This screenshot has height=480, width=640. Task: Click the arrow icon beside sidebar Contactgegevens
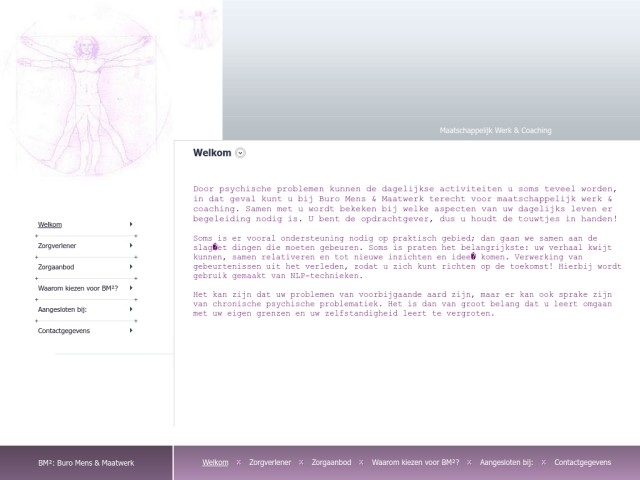[131, 330]
